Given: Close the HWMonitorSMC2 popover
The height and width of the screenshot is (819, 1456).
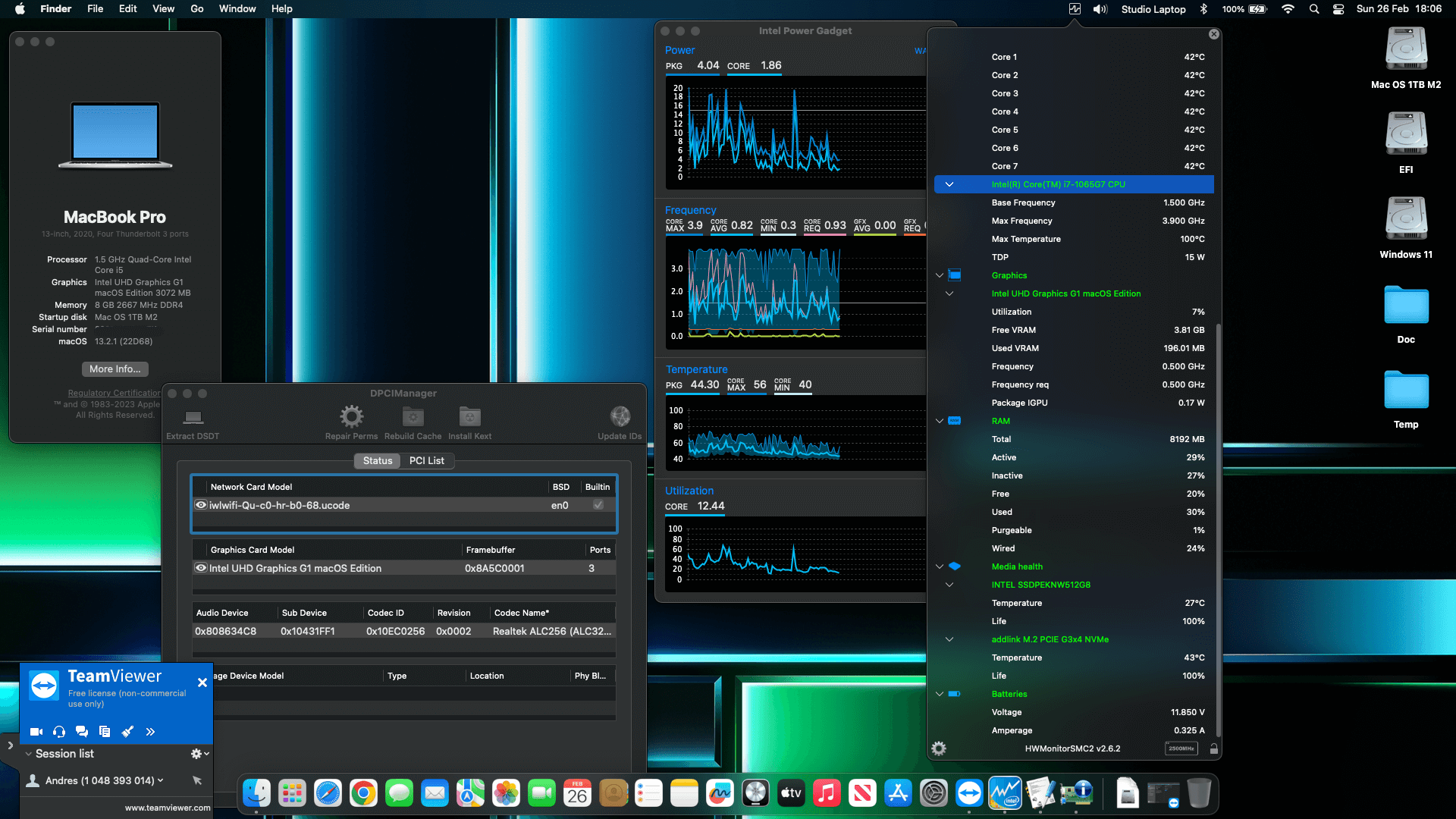Looking at the screenshot, I should pos(1214,34).
